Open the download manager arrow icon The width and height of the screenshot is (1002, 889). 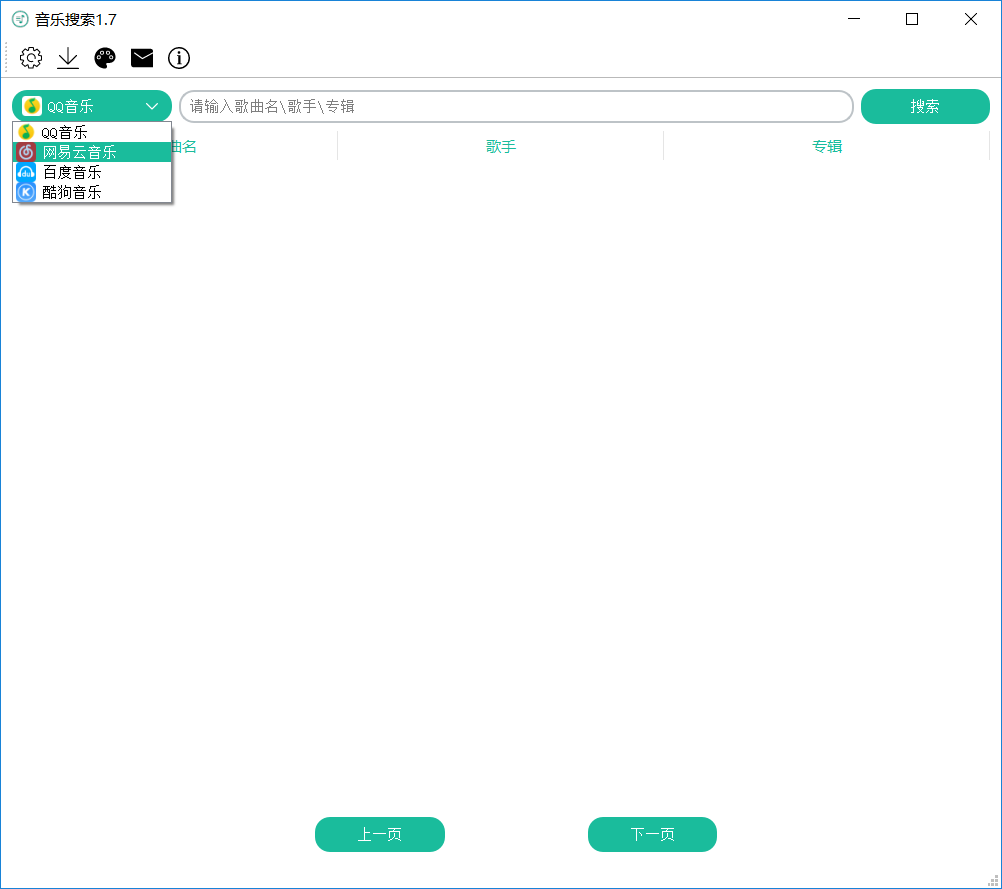(68, 58)
